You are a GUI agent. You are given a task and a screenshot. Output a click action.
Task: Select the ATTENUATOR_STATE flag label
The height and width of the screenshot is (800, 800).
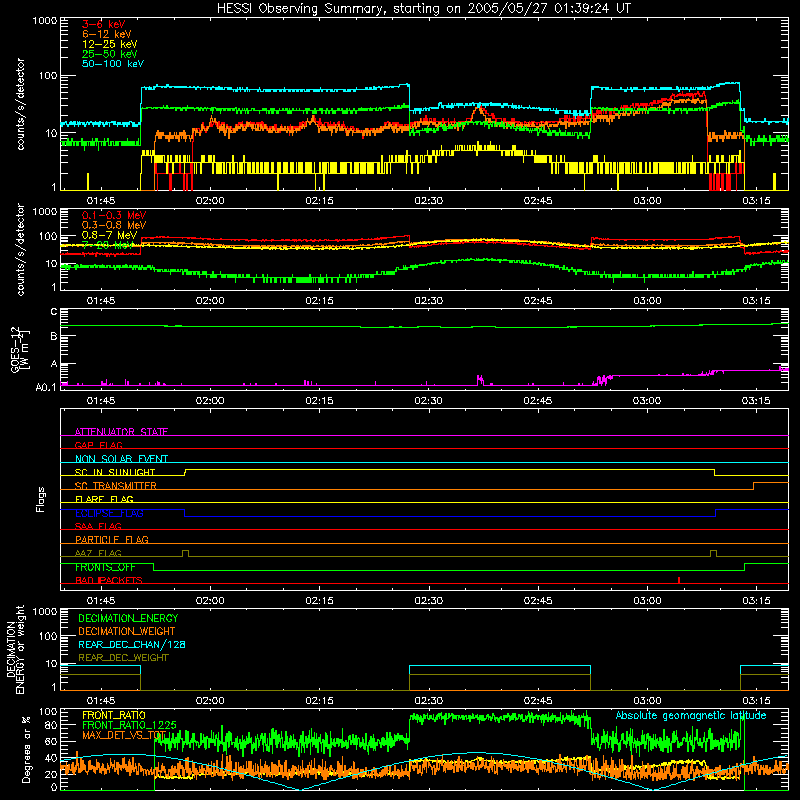121,432
